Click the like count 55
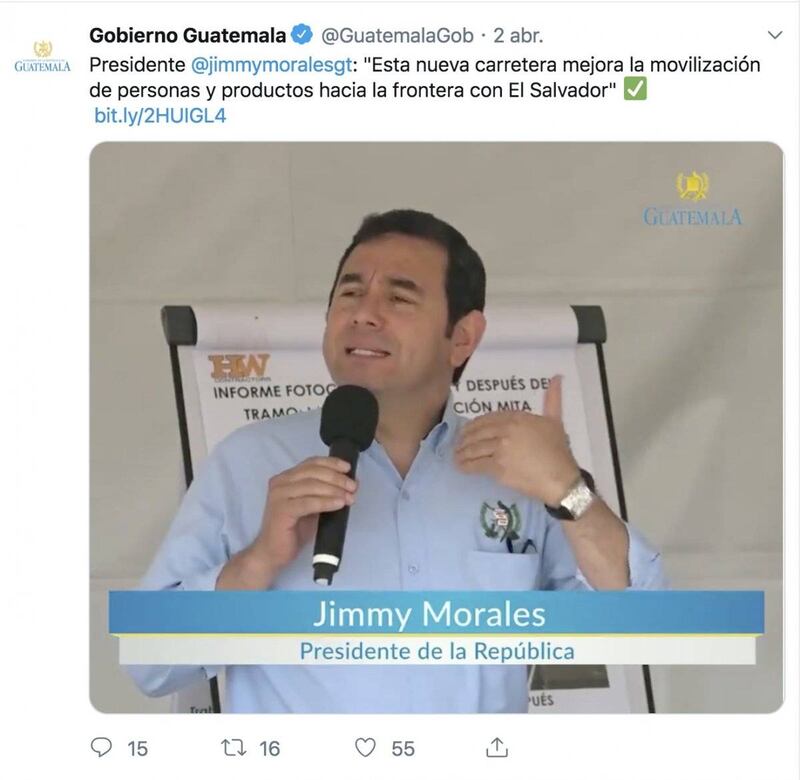Screen dimensions: 800x780 (403, 749)
